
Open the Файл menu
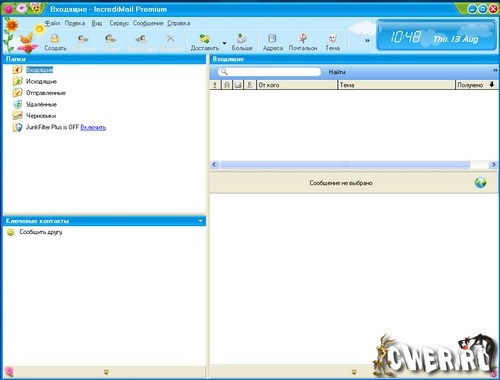pos(52,23)
